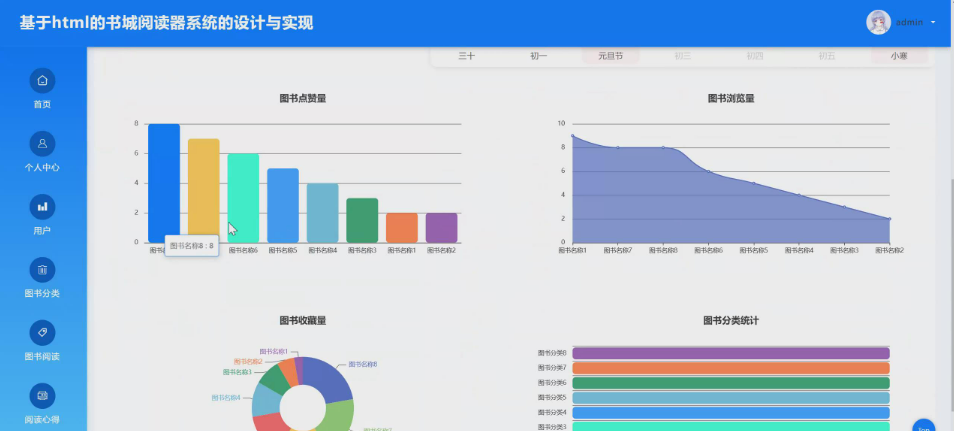Viewport: 954px width, 431px height.
Task: Select calendar cell 初五
Action: click(826, 56)
